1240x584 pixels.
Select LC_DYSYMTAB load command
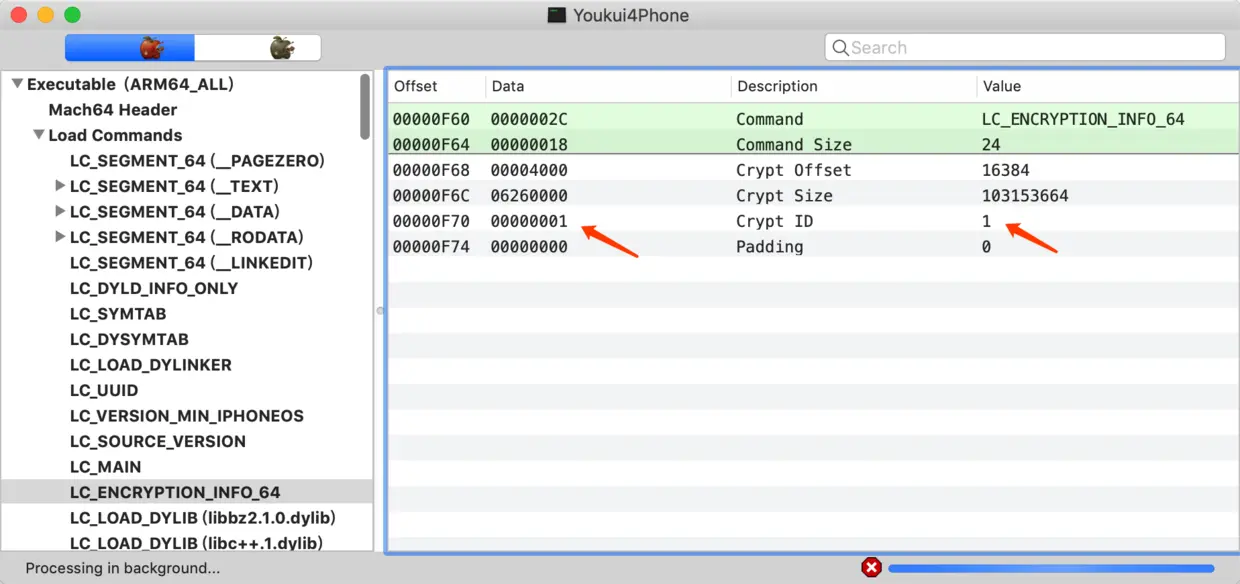click(x=129, y=339)
